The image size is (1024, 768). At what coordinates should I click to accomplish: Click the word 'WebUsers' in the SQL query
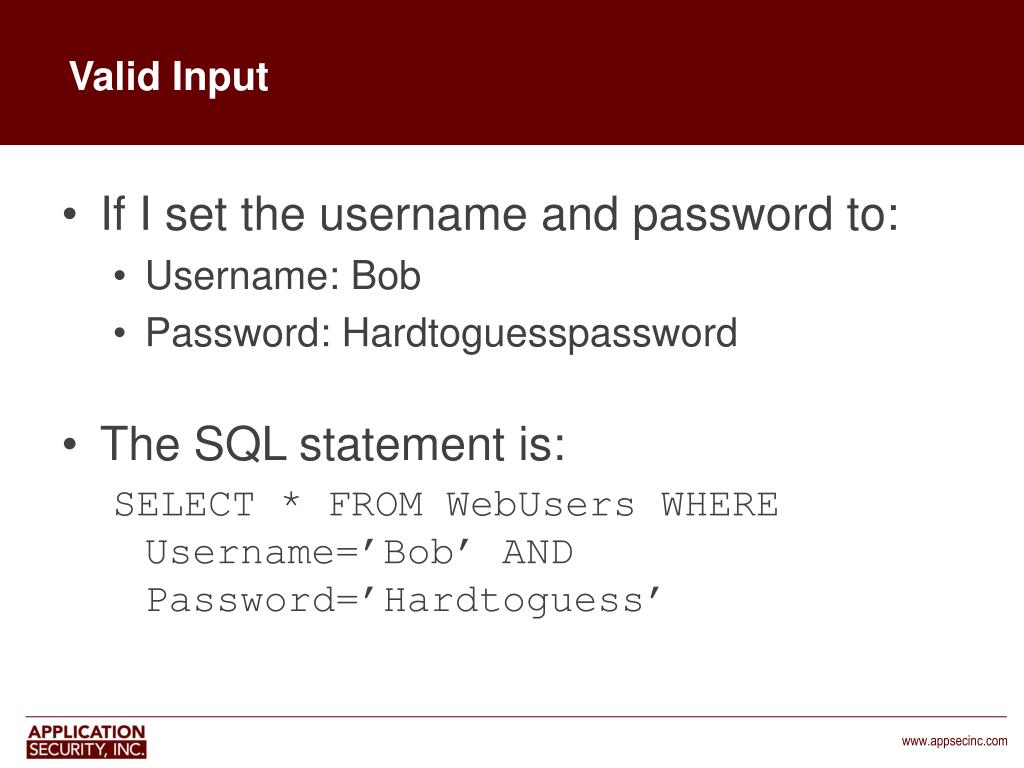click(x=541, y=504)
